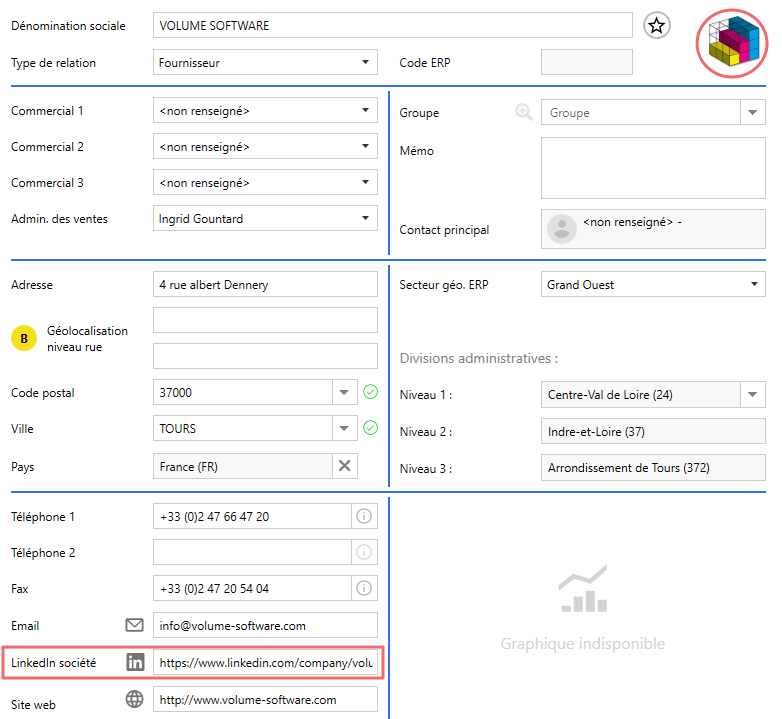The height and width of the screenshot is (719, 782).
Task: Click info icon for Téléphone 2
Action: [364, 552]
